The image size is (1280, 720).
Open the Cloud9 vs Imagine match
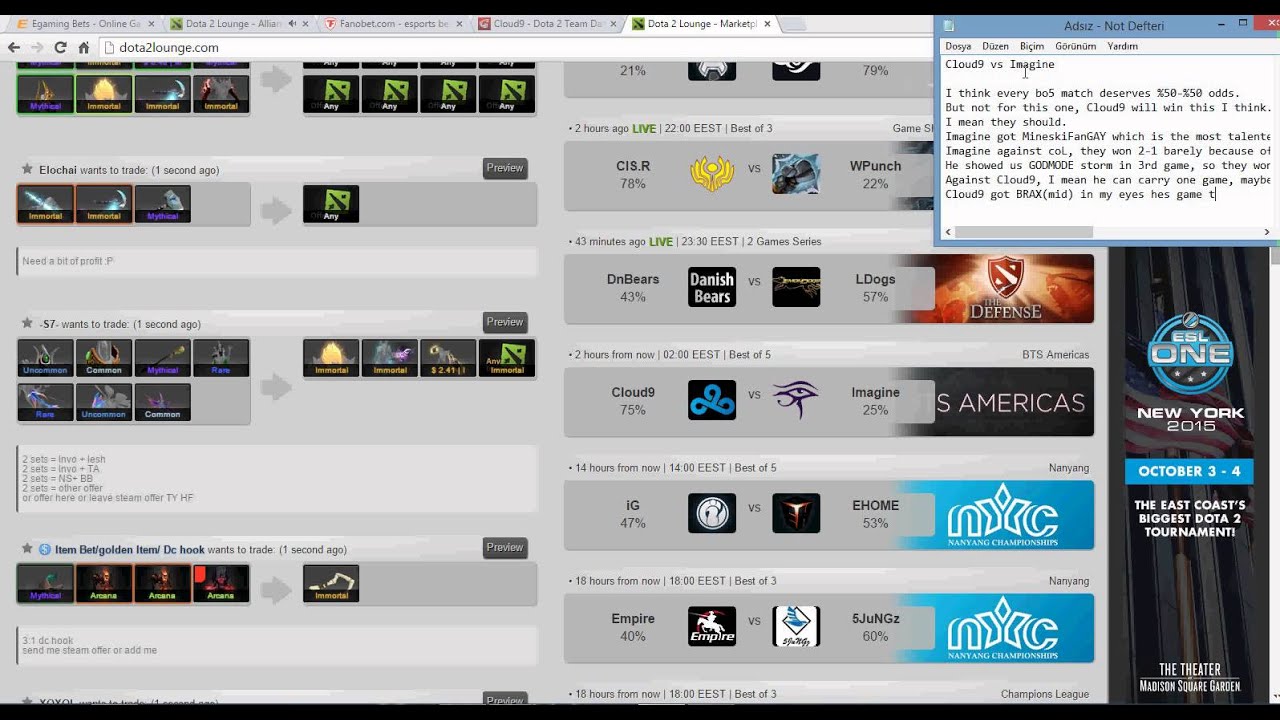829,402
